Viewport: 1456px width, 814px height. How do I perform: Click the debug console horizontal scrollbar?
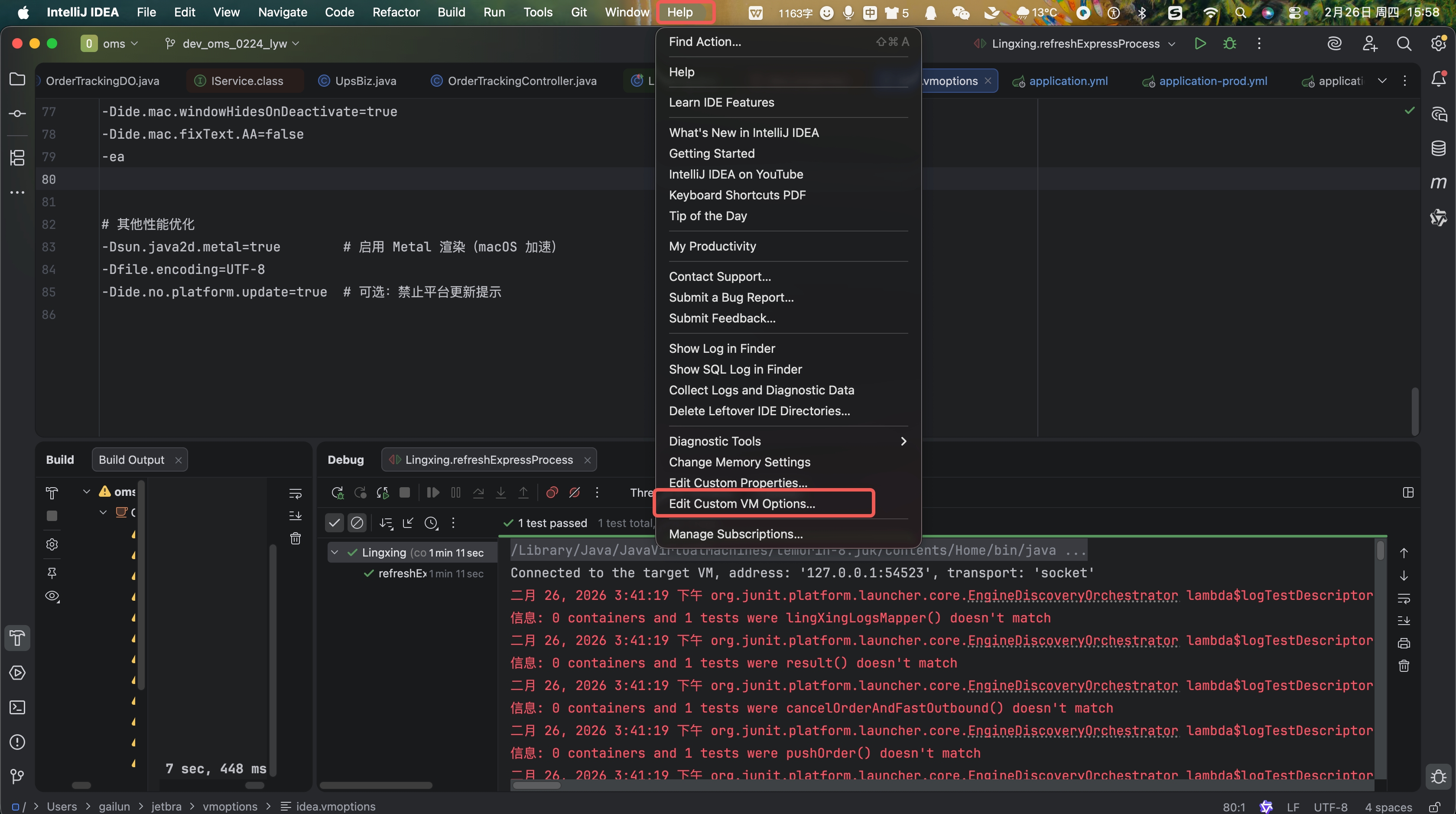537,785
